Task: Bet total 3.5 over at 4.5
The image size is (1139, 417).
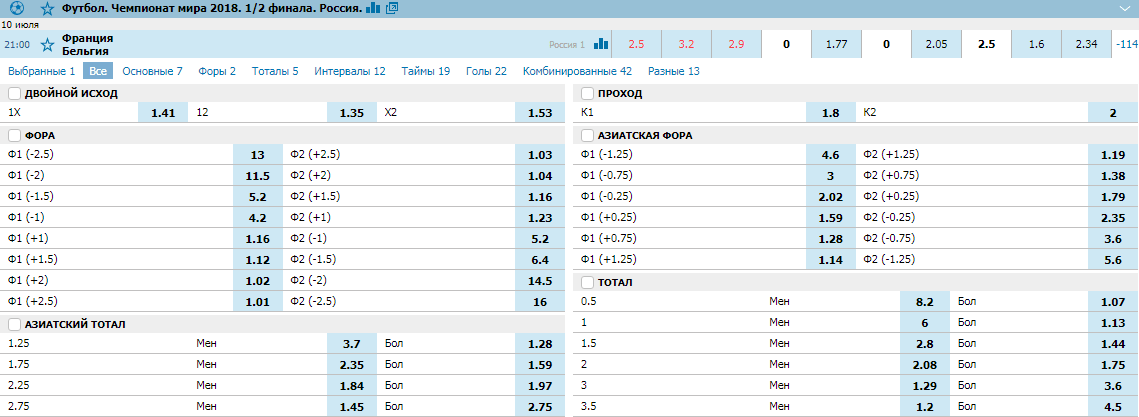Action: pyautogui.click(x=1114, y=407)
